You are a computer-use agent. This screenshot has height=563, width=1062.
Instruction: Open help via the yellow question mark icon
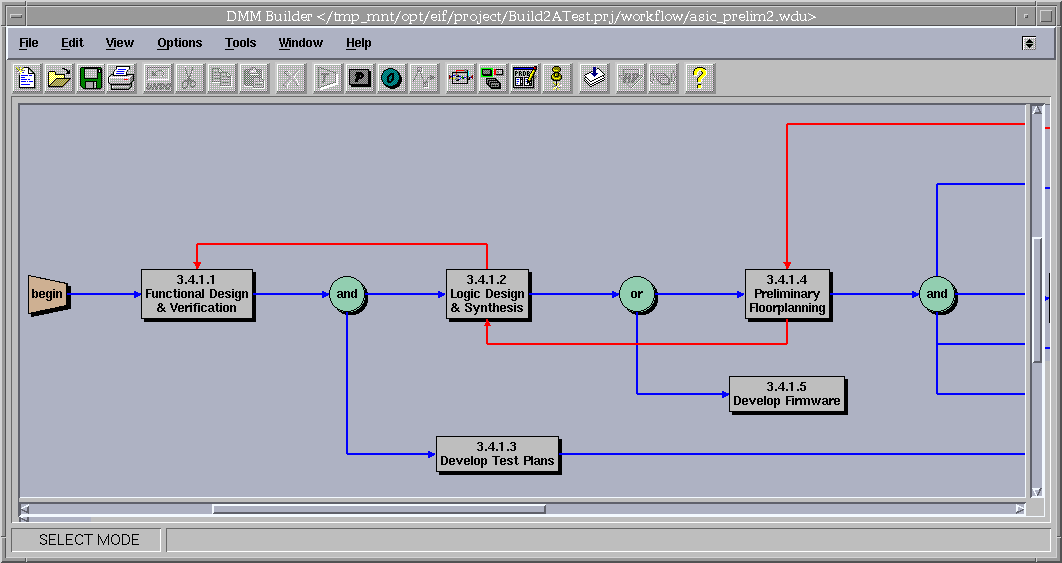(x=699, y=78)
